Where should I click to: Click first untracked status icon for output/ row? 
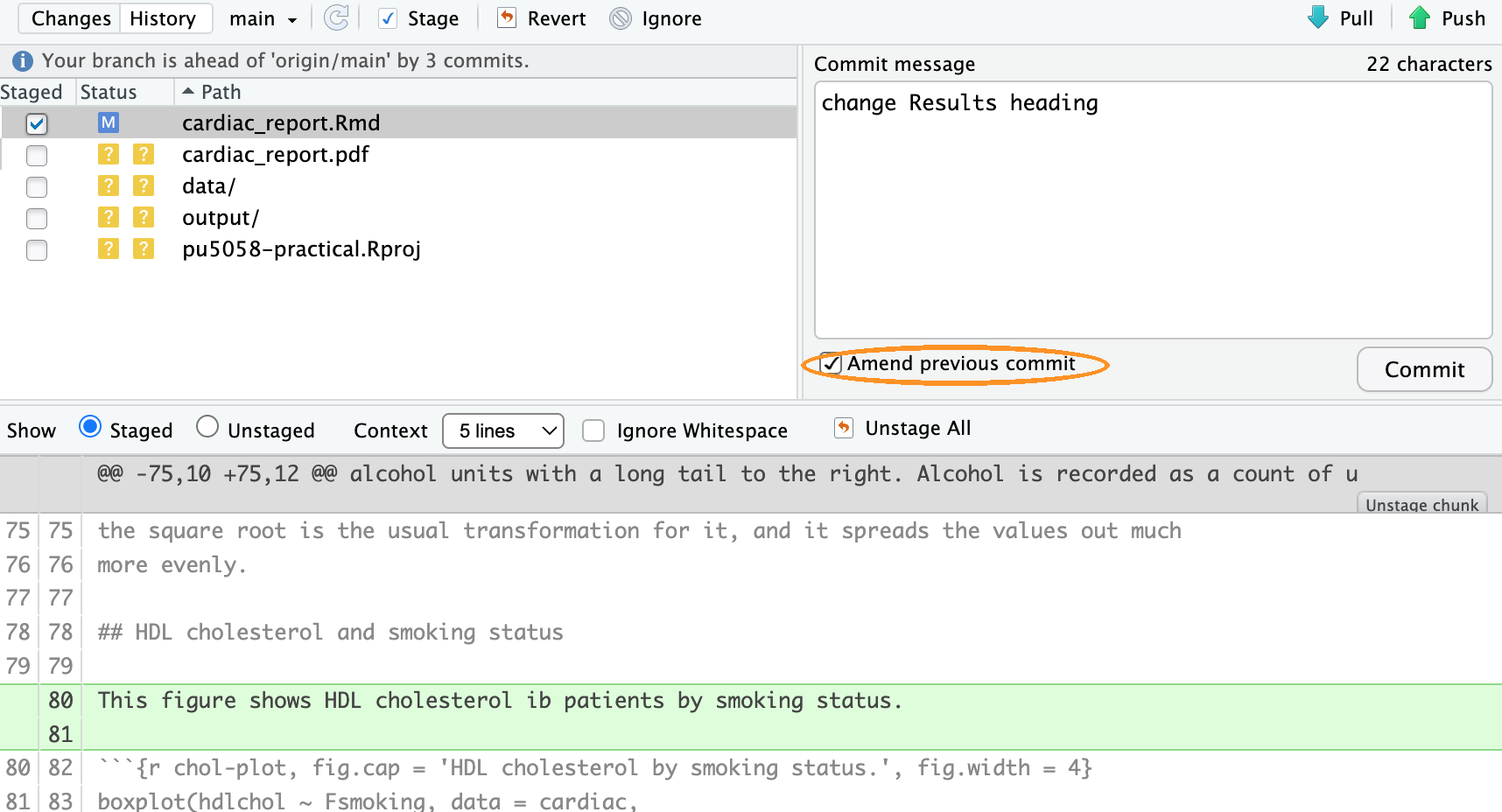click(x=109, y=217)
